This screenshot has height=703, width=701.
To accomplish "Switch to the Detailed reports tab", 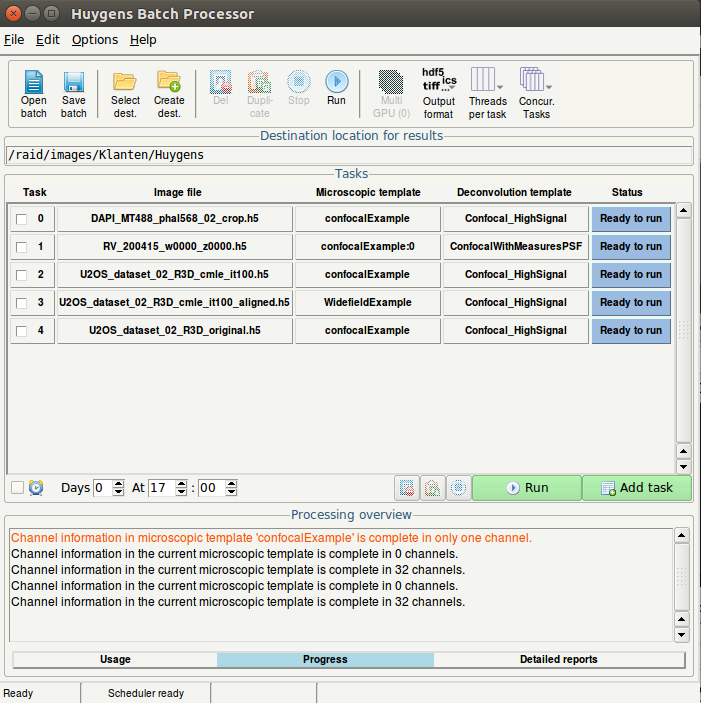I will [558, 660].
